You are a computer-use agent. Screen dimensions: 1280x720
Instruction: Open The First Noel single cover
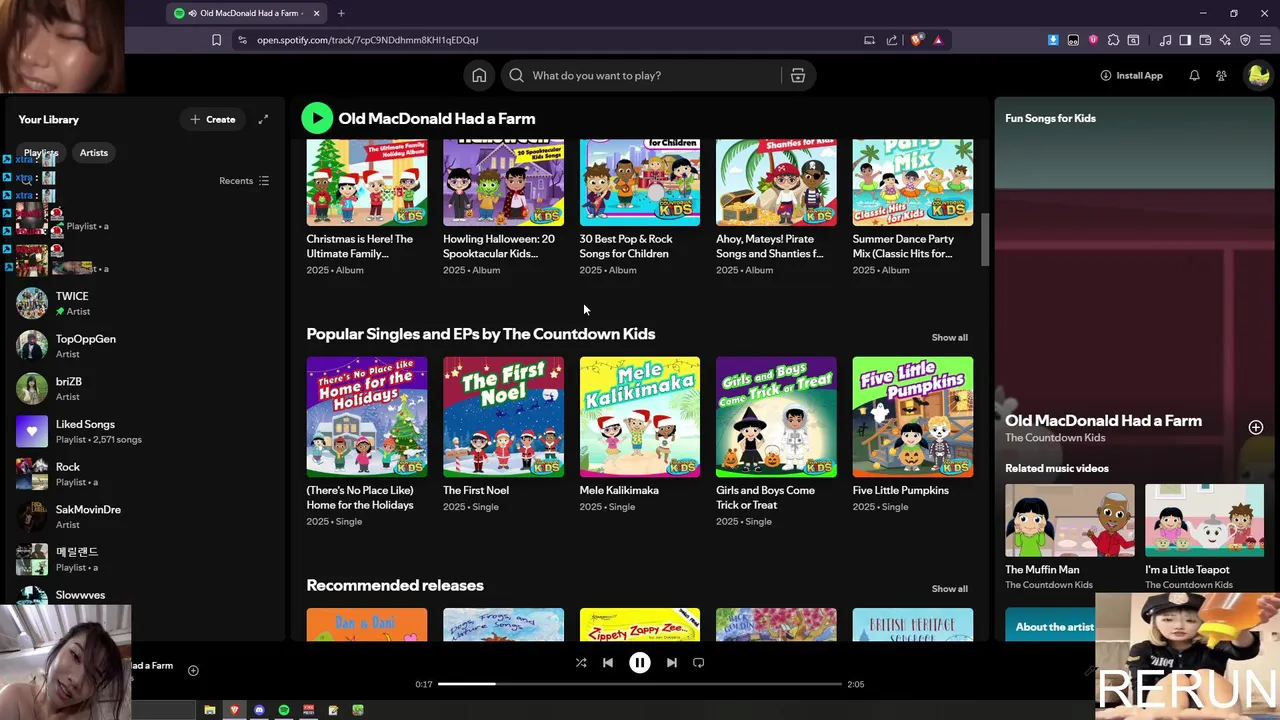(503, 417)
